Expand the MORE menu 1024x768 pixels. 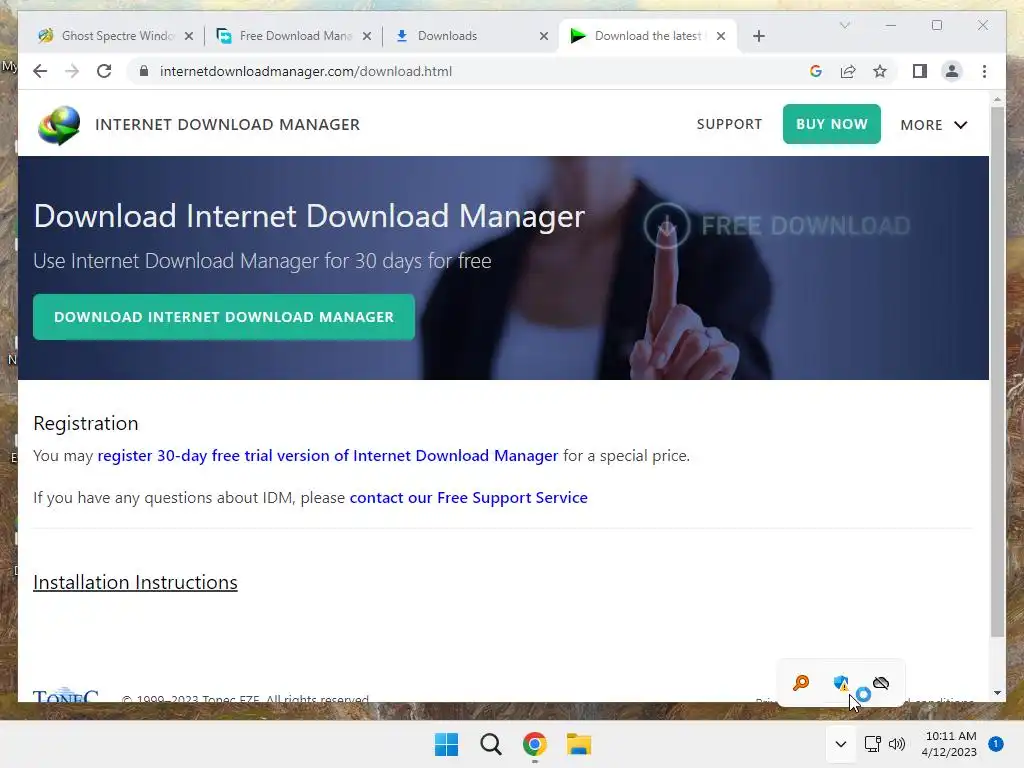pyautogui.click(x=933, y=125)
